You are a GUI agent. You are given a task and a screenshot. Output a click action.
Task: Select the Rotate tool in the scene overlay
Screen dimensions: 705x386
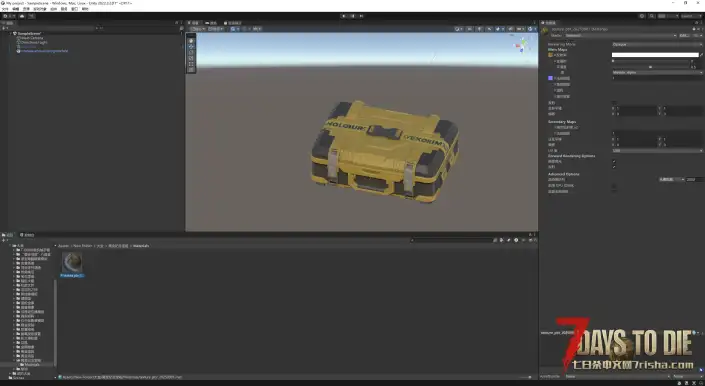(191, 53)
